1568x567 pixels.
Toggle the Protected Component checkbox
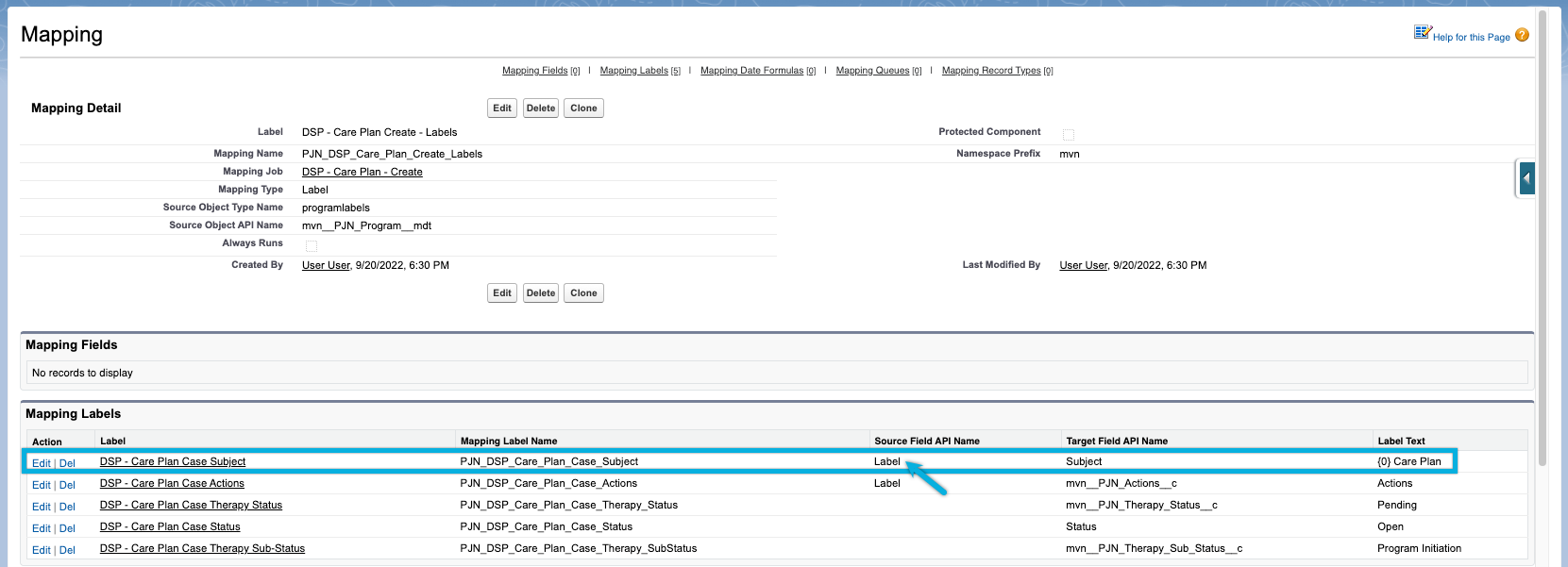click(x=1069, y=134)
